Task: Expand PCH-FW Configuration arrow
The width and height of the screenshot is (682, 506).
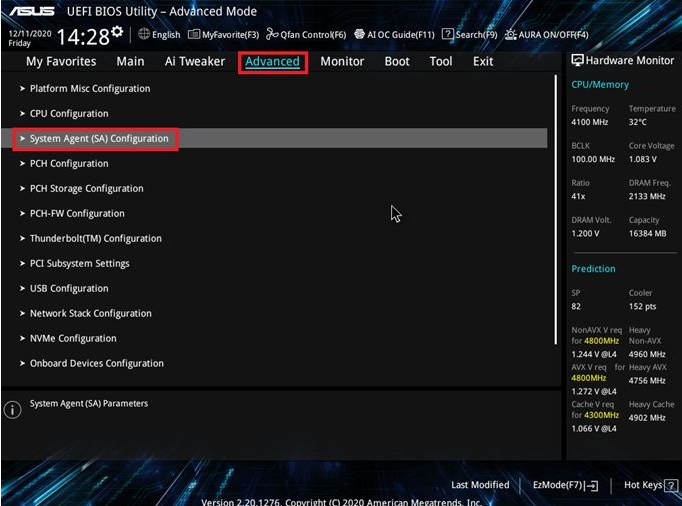Action: (x=22, y=214)
